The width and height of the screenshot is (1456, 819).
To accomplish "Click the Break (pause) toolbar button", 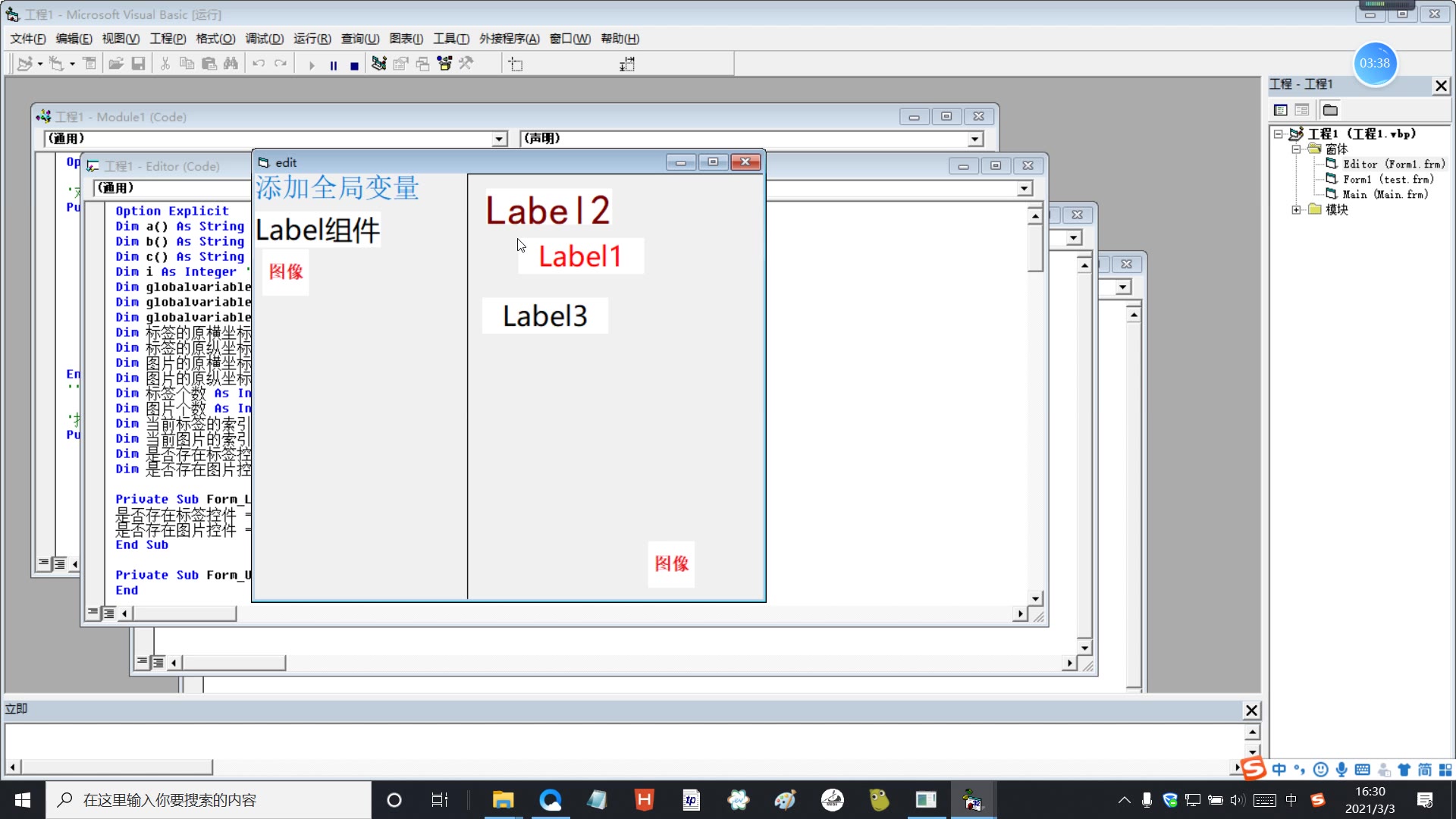I will pos(334,65).
